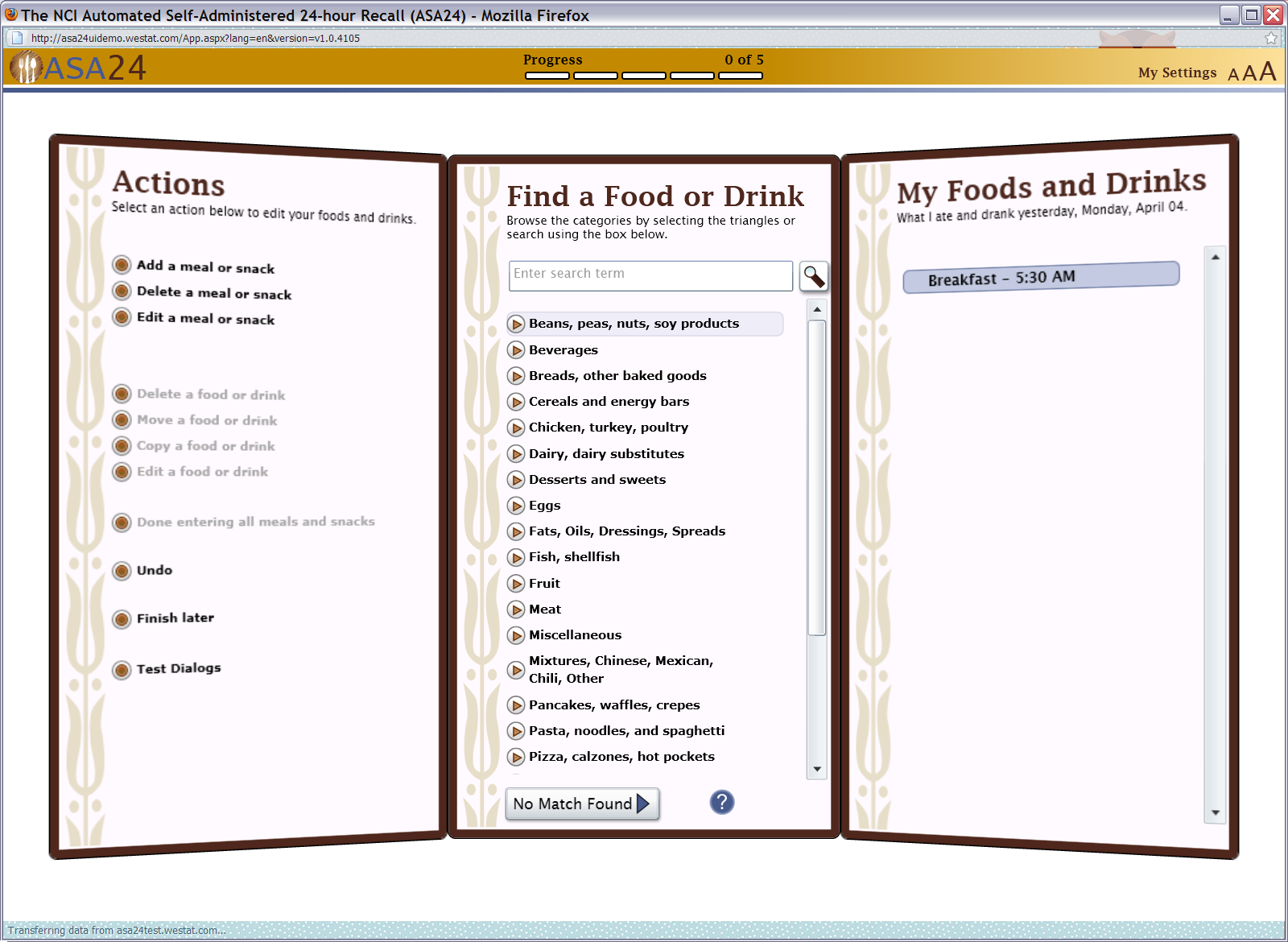Click the Undo action bullet icon
This screenshot has height=942, width=1288.
point(122,571)
